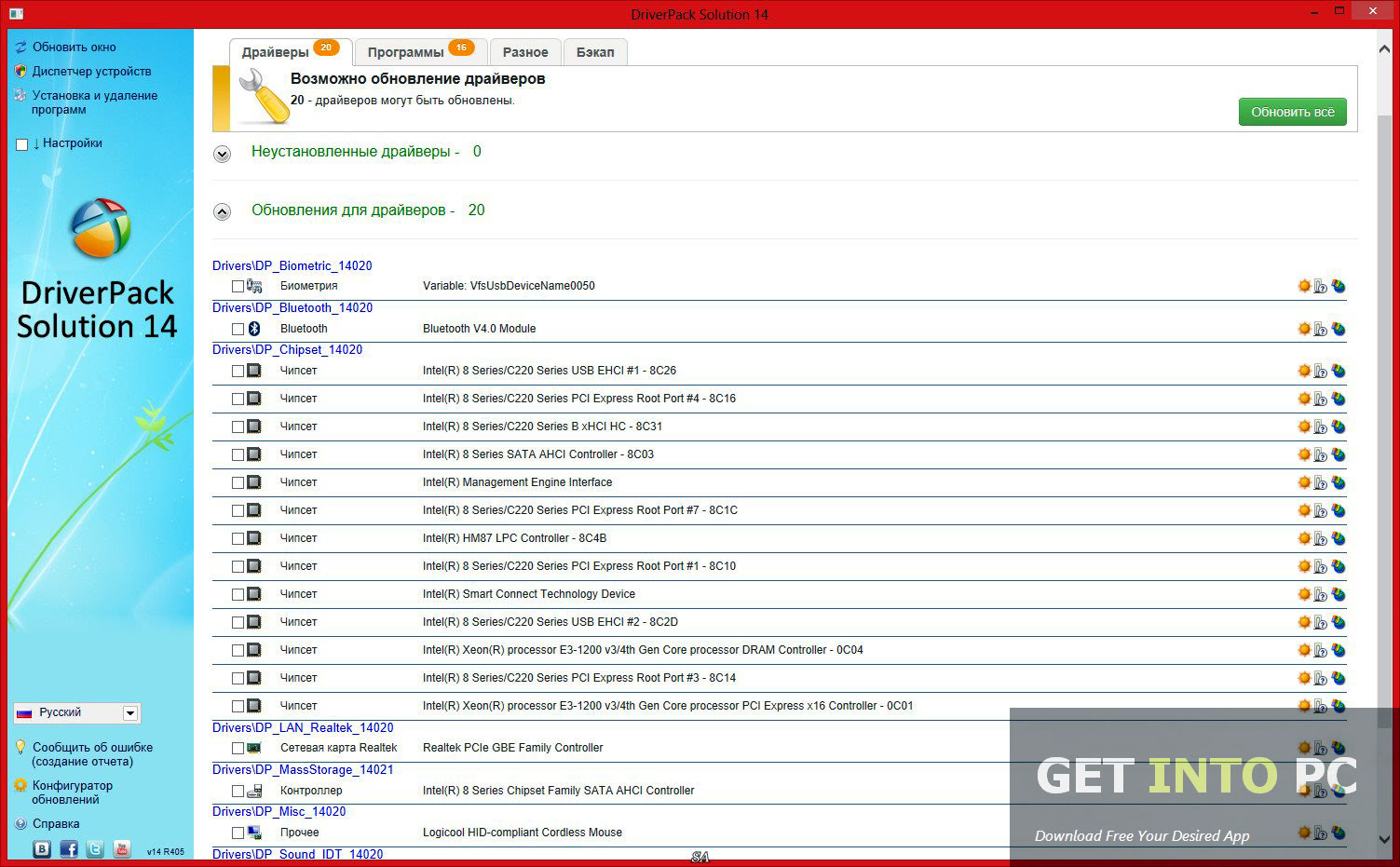Screen dimensions: 1400x867
Task: Collapse the Обновления для драйверов section
Action: tap(222, 211)
